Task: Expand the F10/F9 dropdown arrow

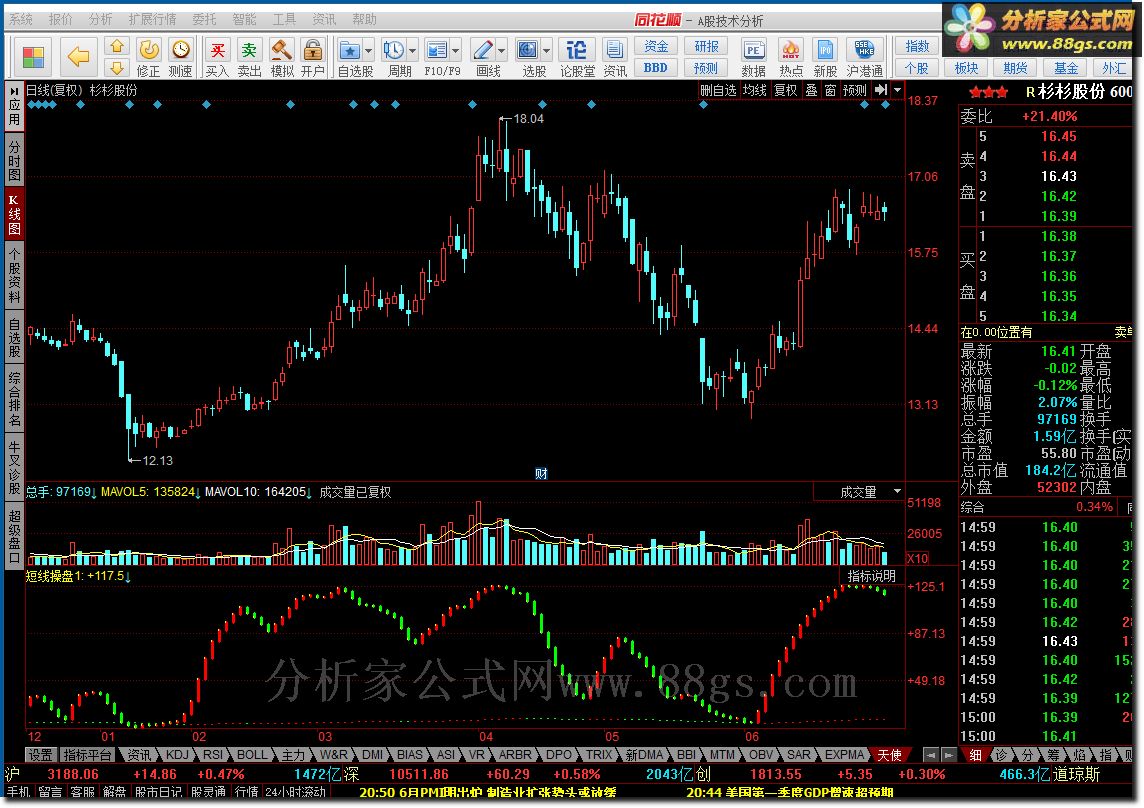Action: coord(456,50)
